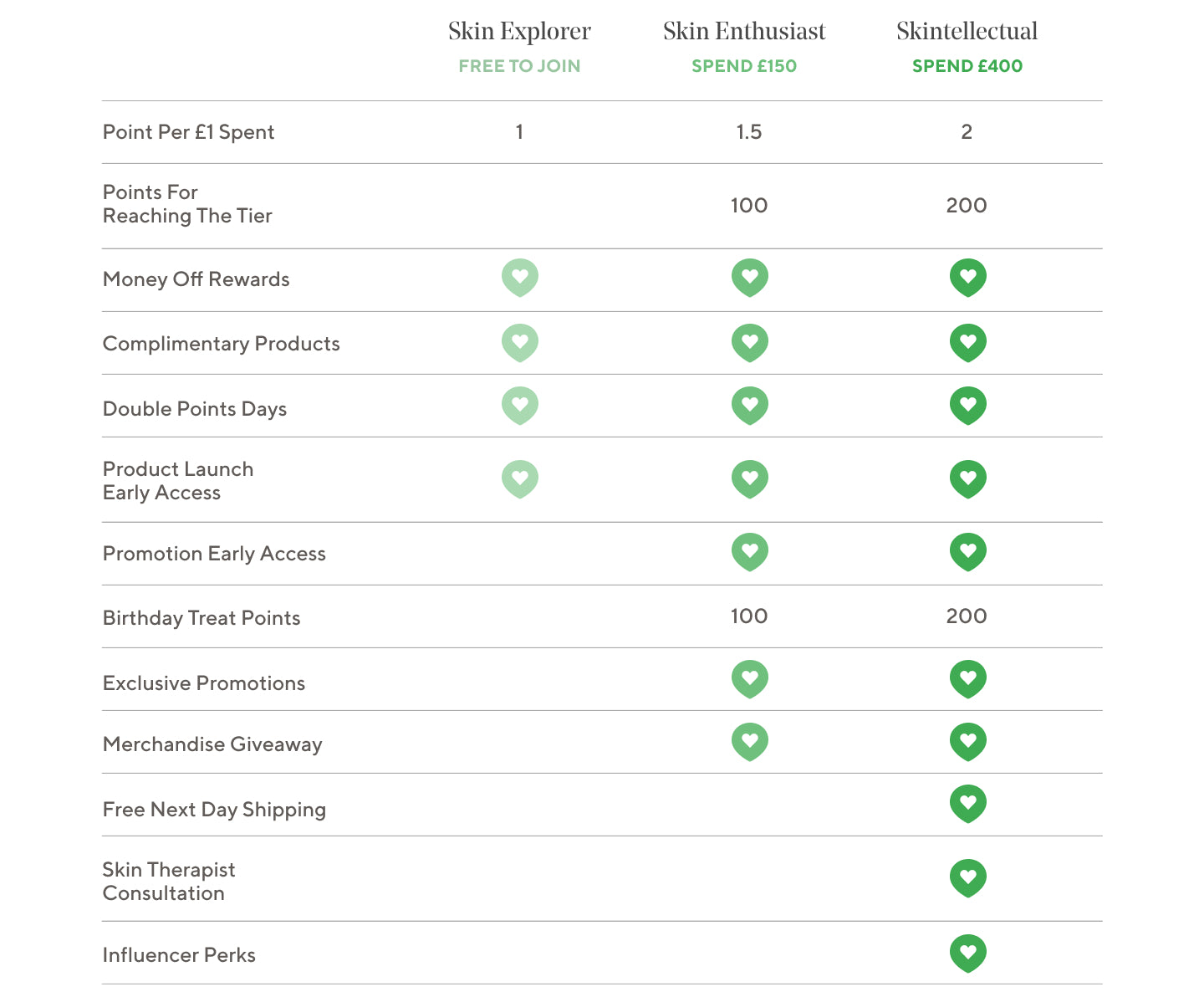Open the Skintellectual tier heading
The height and width of the screenshot is (997, 1204).
tap(967, 32)
